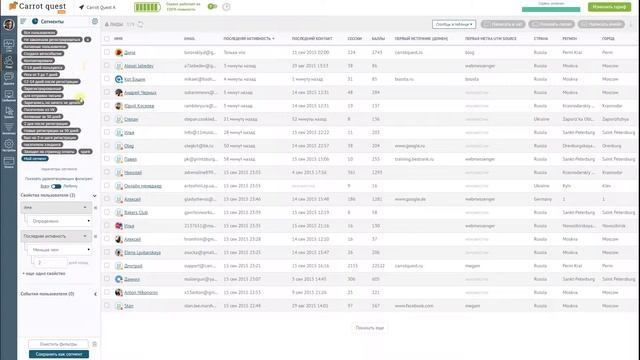Click the + еще одно свойство link

44,273
